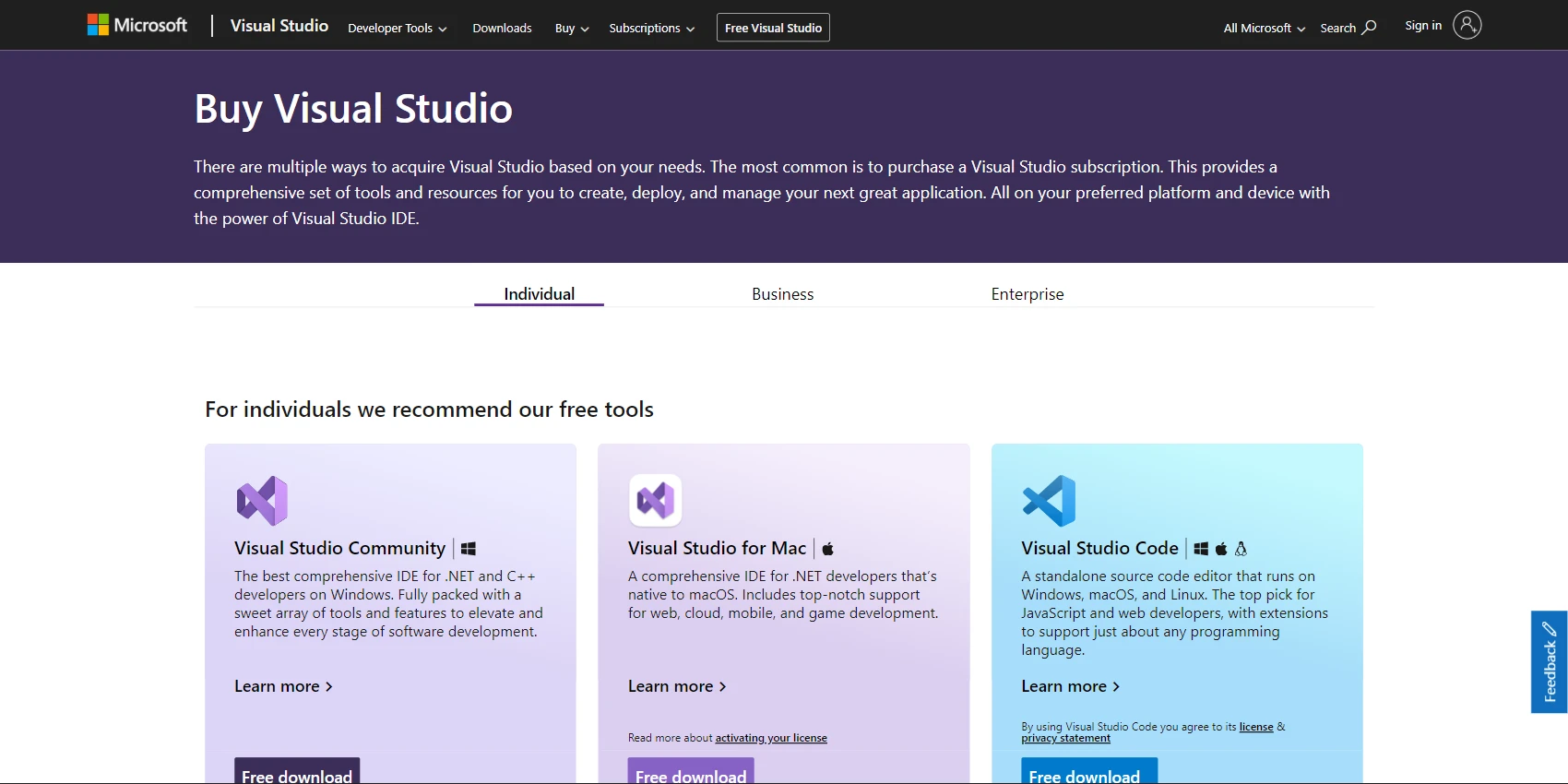Open the privacy statement link
The width and height of the screenshot is (1568, 784).
1065,738
